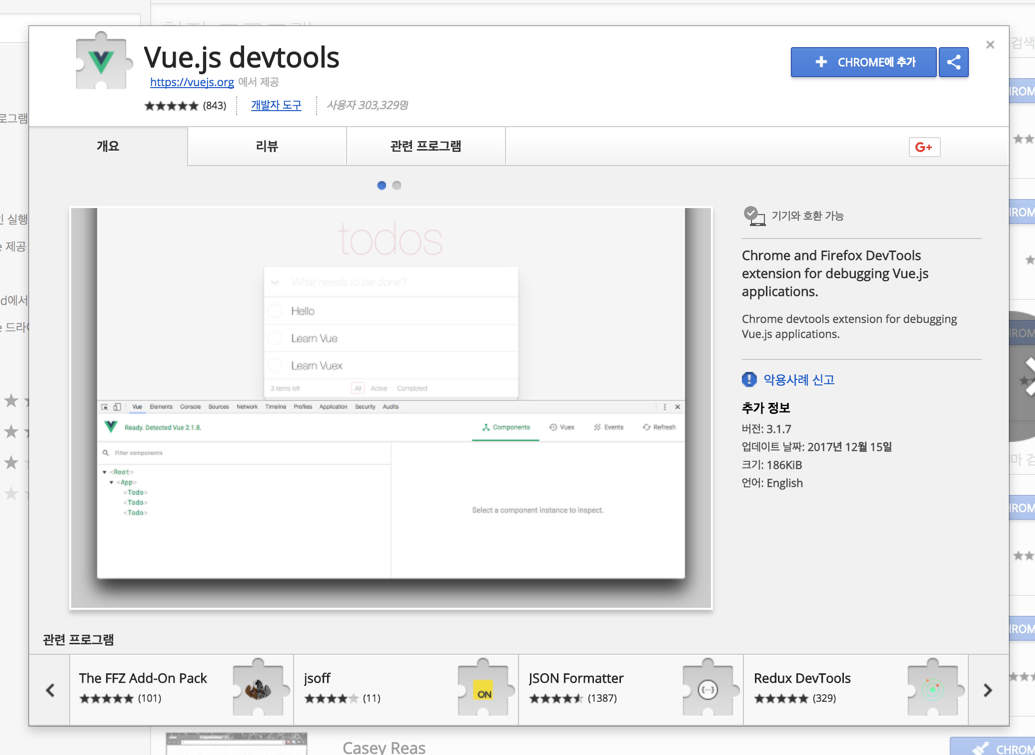This screenshot has width=1035, height=755.
Task: Open The FFZ Add-On Pack icon
Action: point(261,688)
